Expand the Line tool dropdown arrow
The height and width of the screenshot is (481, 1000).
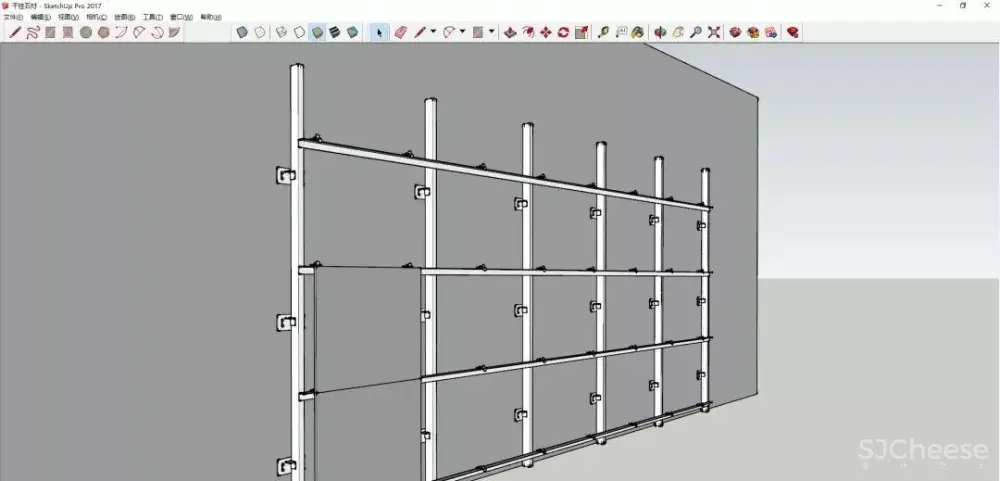(x=433, y=32)
